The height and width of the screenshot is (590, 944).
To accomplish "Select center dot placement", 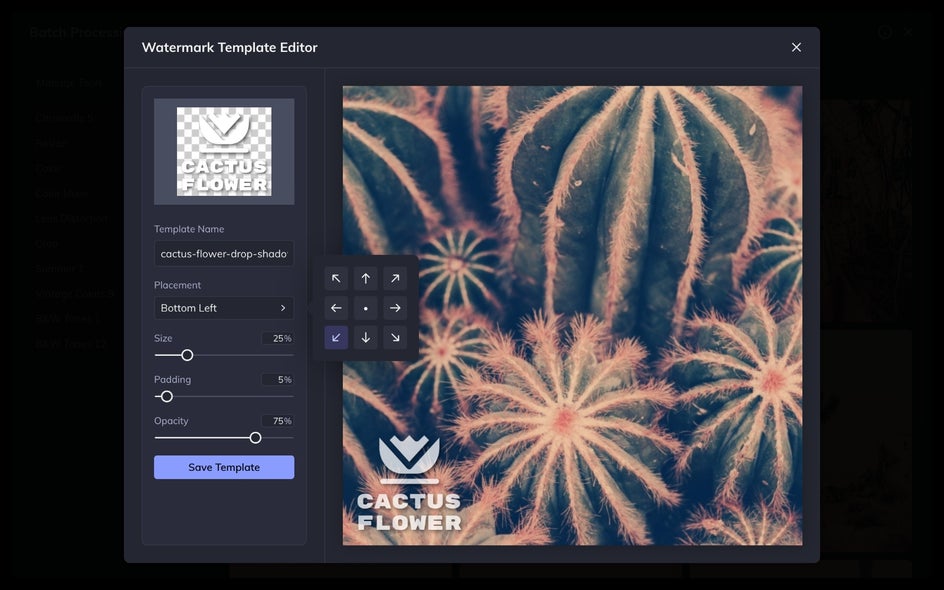I will (365, 308).
